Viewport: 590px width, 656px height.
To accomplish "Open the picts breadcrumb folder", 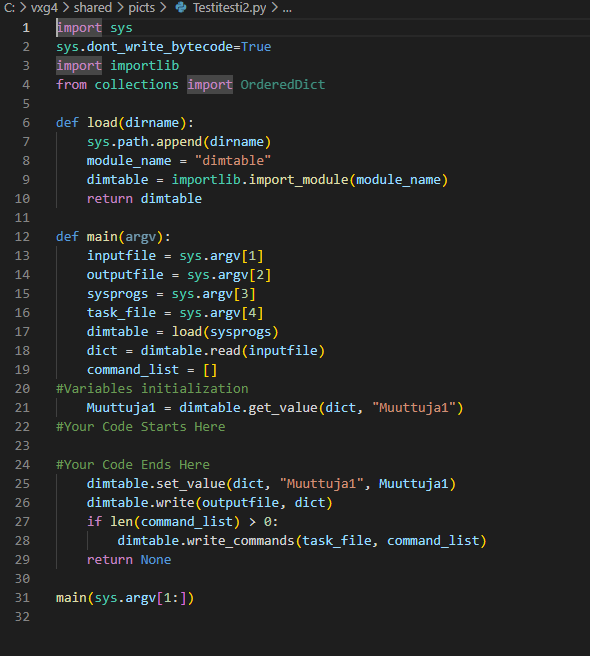I will click(x=141, y=8).
